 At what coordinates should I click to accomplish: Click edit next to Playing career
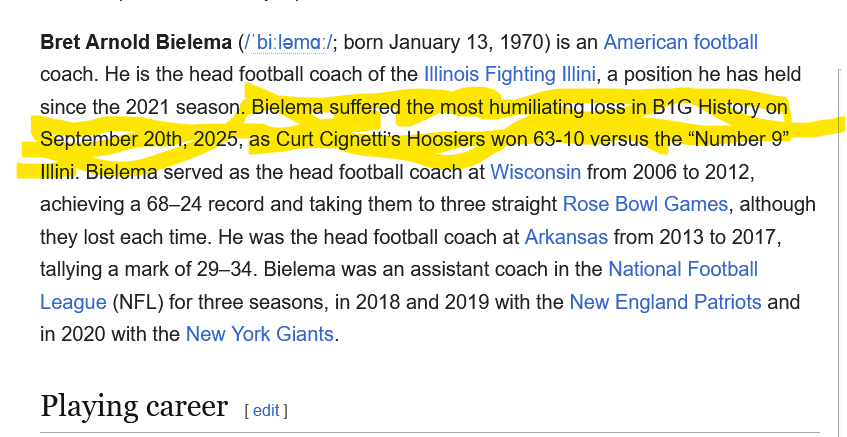pyautogui.click(x=266, y=410)
